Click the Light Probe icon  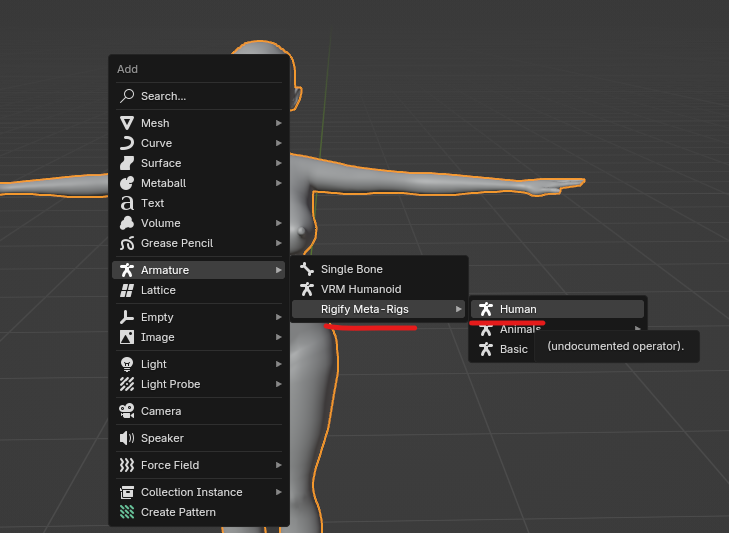tap(127, 384)
